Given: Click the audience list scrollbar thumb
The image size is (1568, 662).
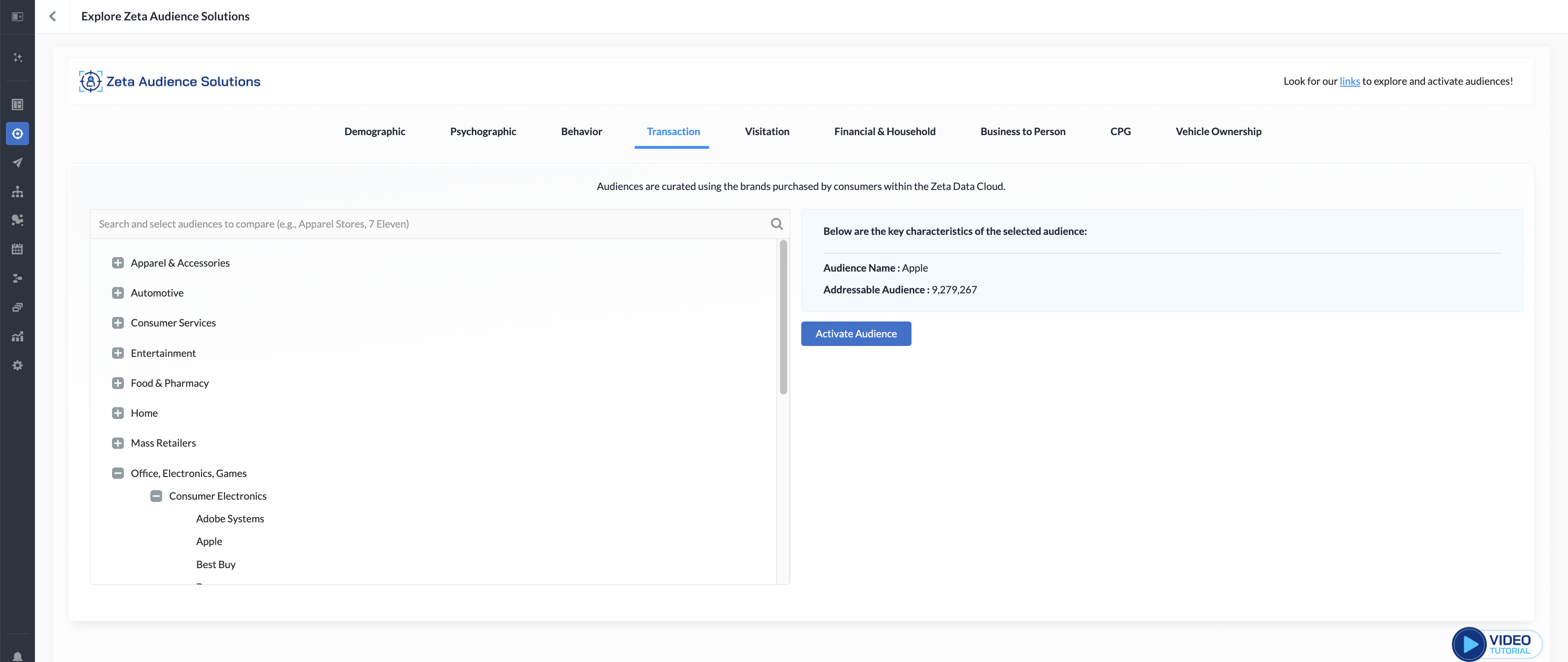Looking at the screenshot, I should pos(783,316).
